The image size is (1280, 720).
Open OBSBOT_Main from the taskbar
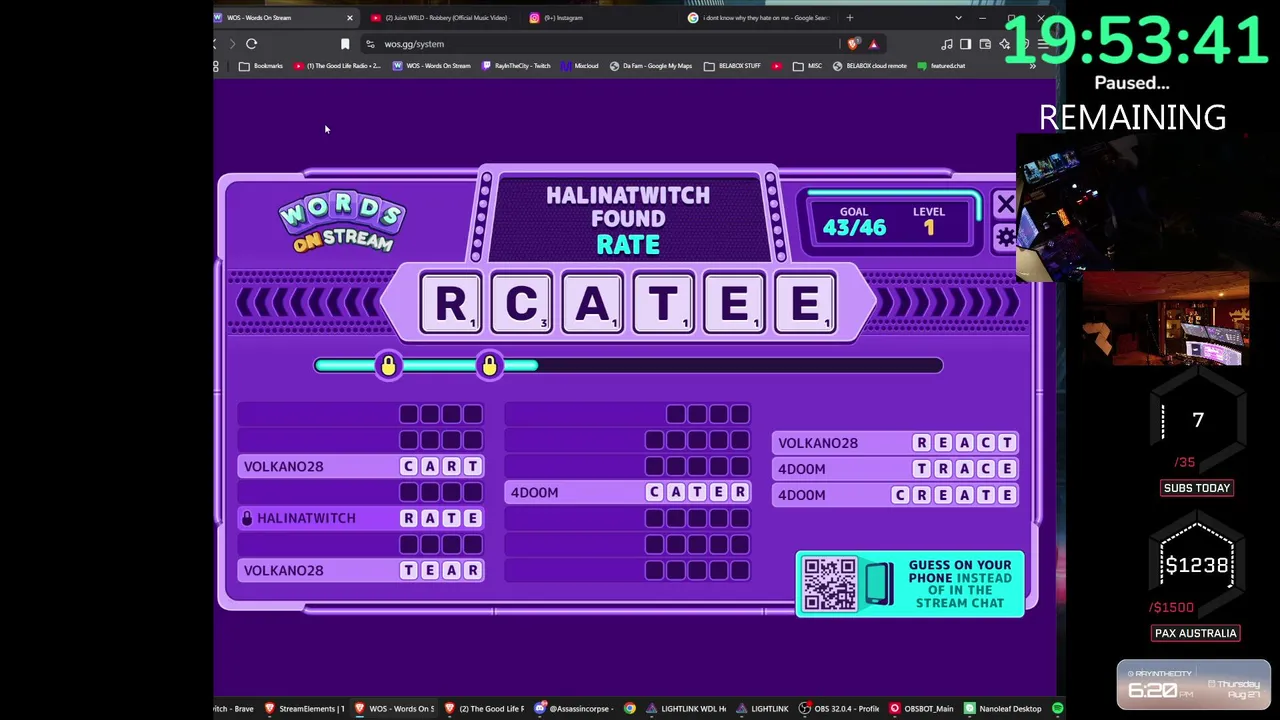pyautogui.click(x=922, y=709)
